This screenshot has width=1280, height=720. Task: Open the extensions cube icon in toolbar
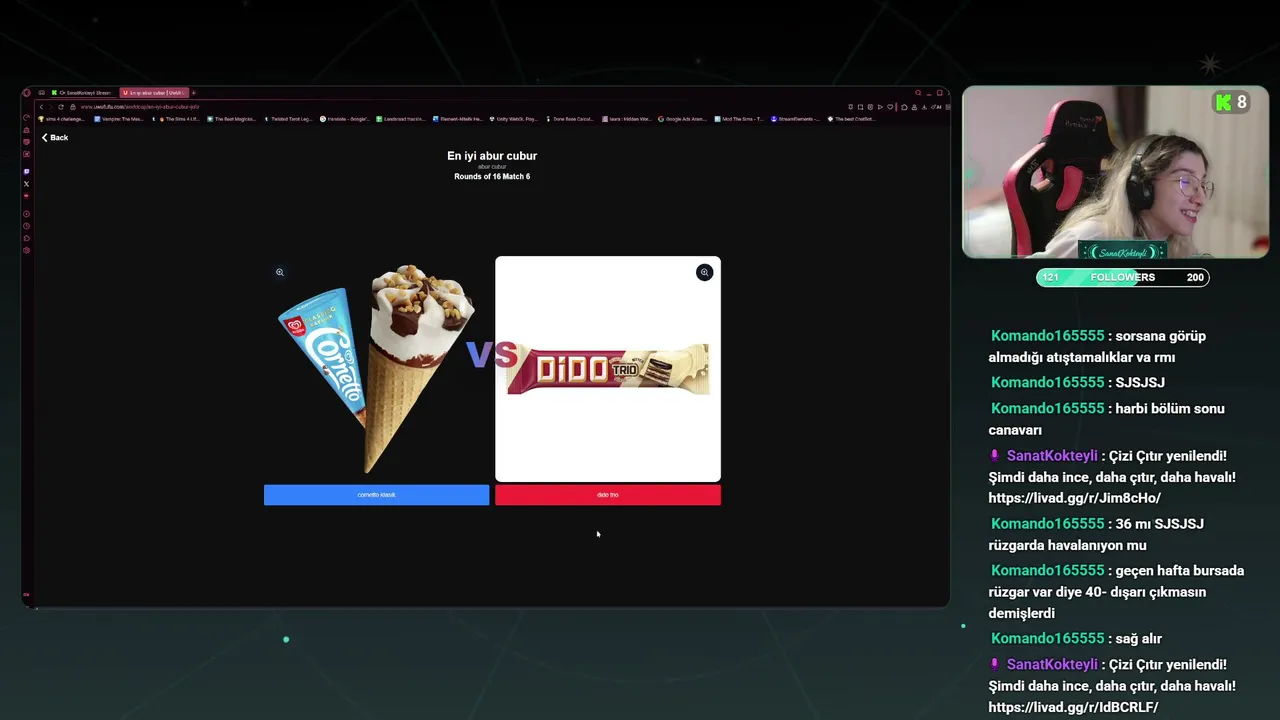click(x=904, y=107)
